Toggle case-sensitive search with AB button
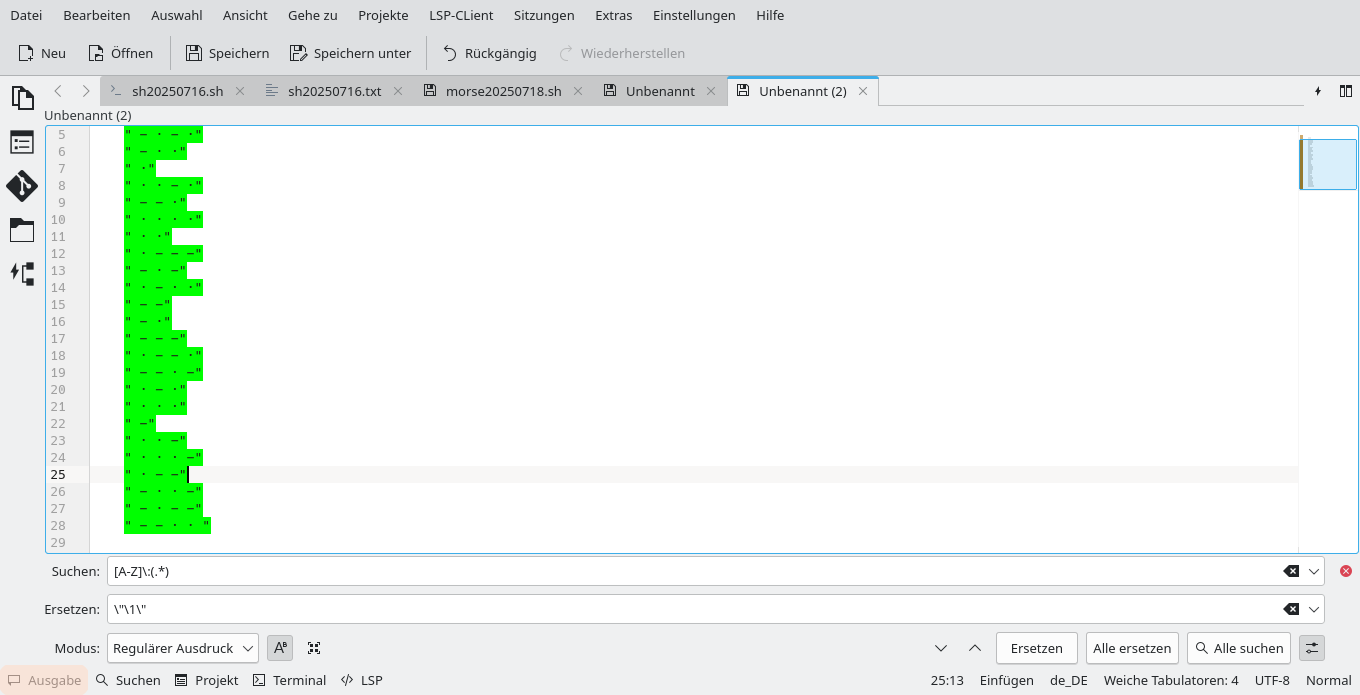 pyautogui.click(x=279, y=648)
